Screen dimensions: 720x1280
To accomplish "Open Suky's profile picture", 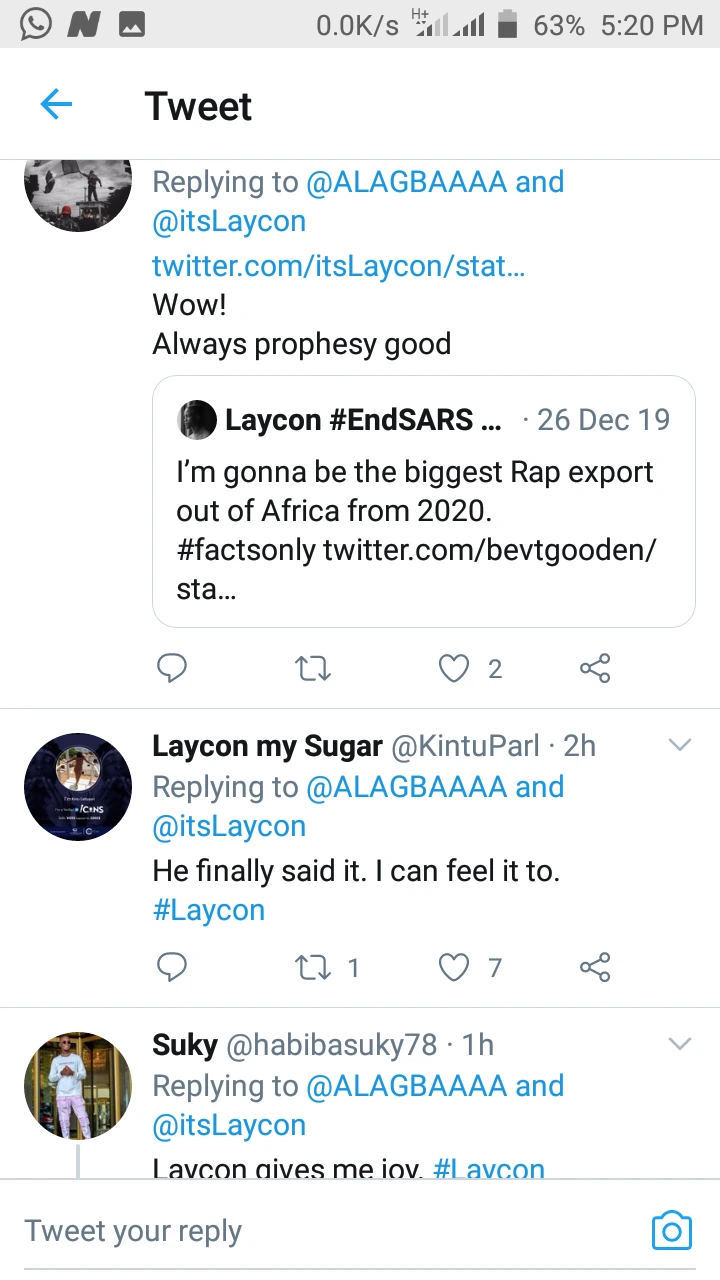I will 78,1086.
